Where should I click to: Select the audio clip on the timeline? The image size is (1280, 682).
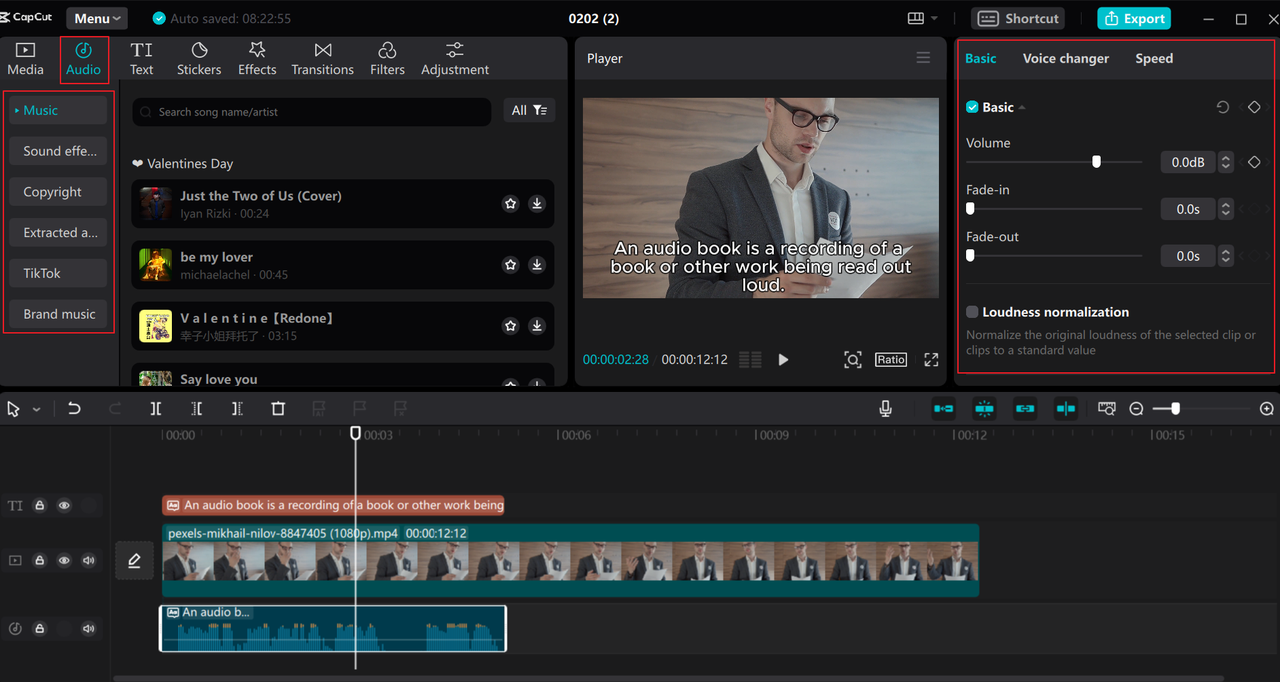tap(333, 629)
